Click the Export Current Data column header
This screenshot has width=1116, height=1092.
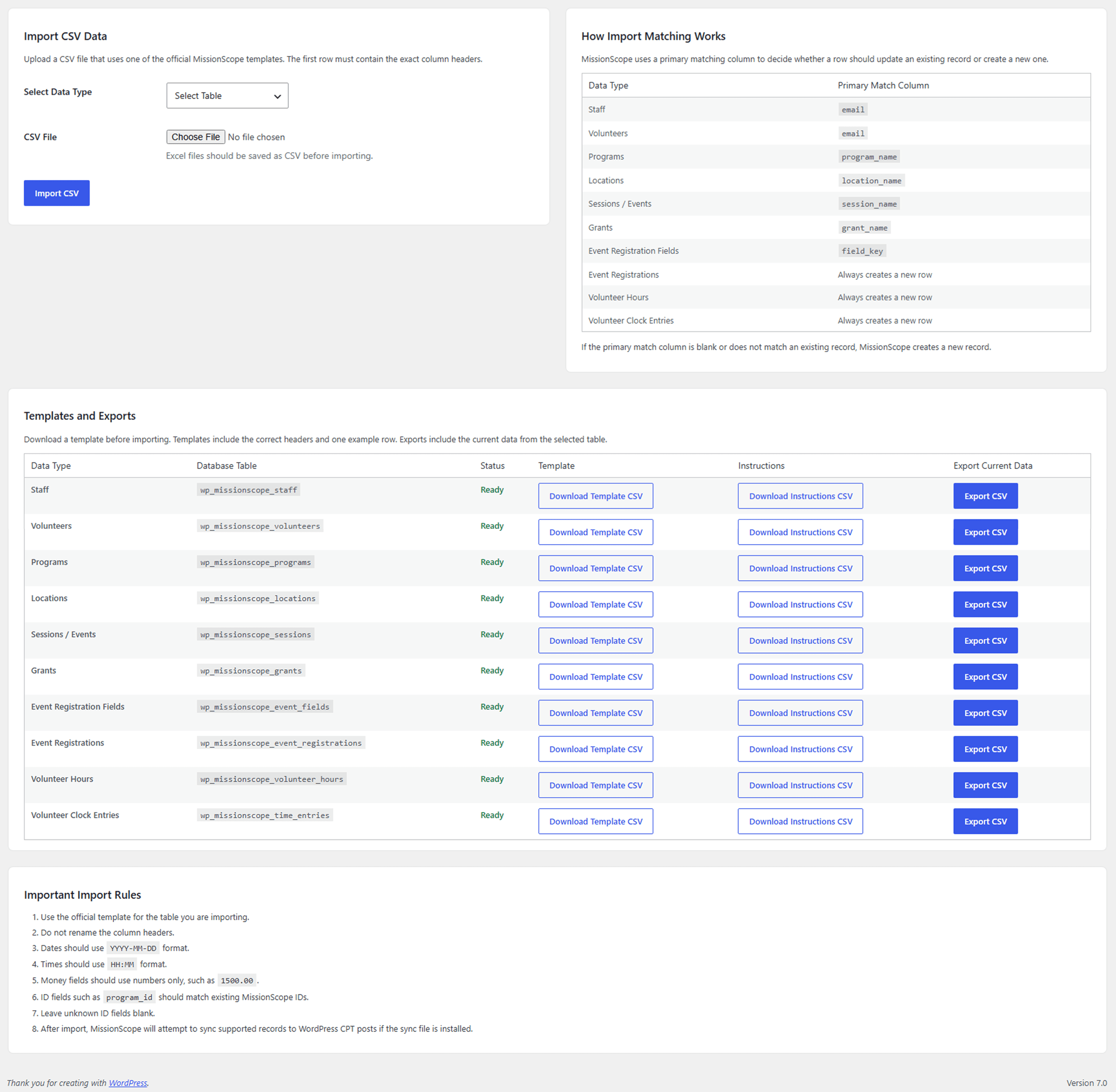(x=993, y=466)
